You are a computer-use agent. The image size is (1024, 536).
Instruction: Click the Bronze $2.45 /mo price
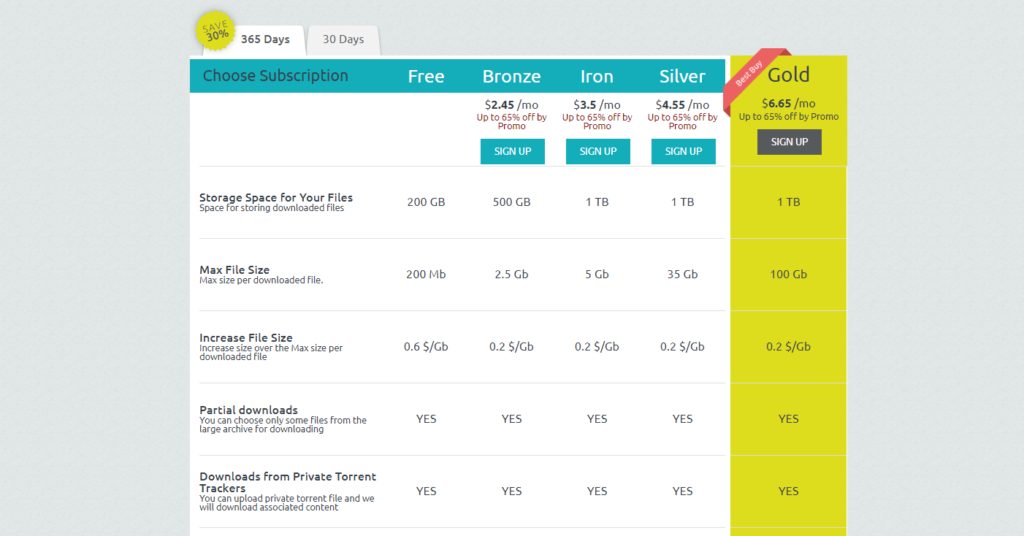click(x=511, y=105)
